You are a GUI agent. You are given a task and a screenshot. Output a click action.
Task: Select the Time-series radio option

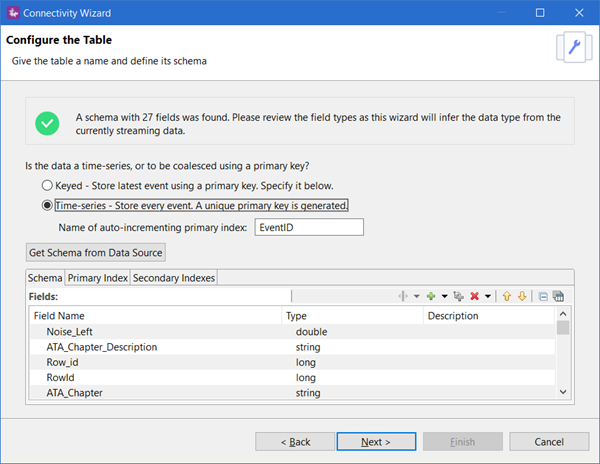pyautogui.click(x=47, y=206)
